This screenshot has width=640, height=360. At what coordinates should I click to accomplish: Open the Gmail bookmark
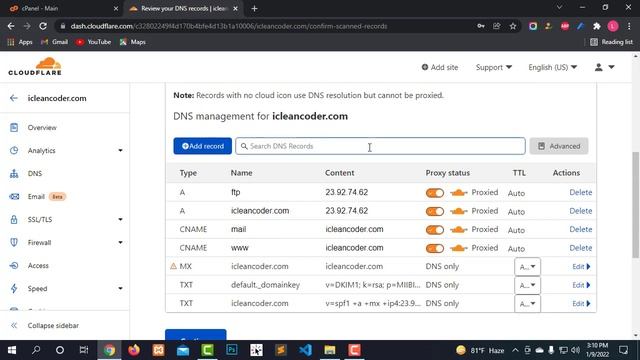coord(54,42)
